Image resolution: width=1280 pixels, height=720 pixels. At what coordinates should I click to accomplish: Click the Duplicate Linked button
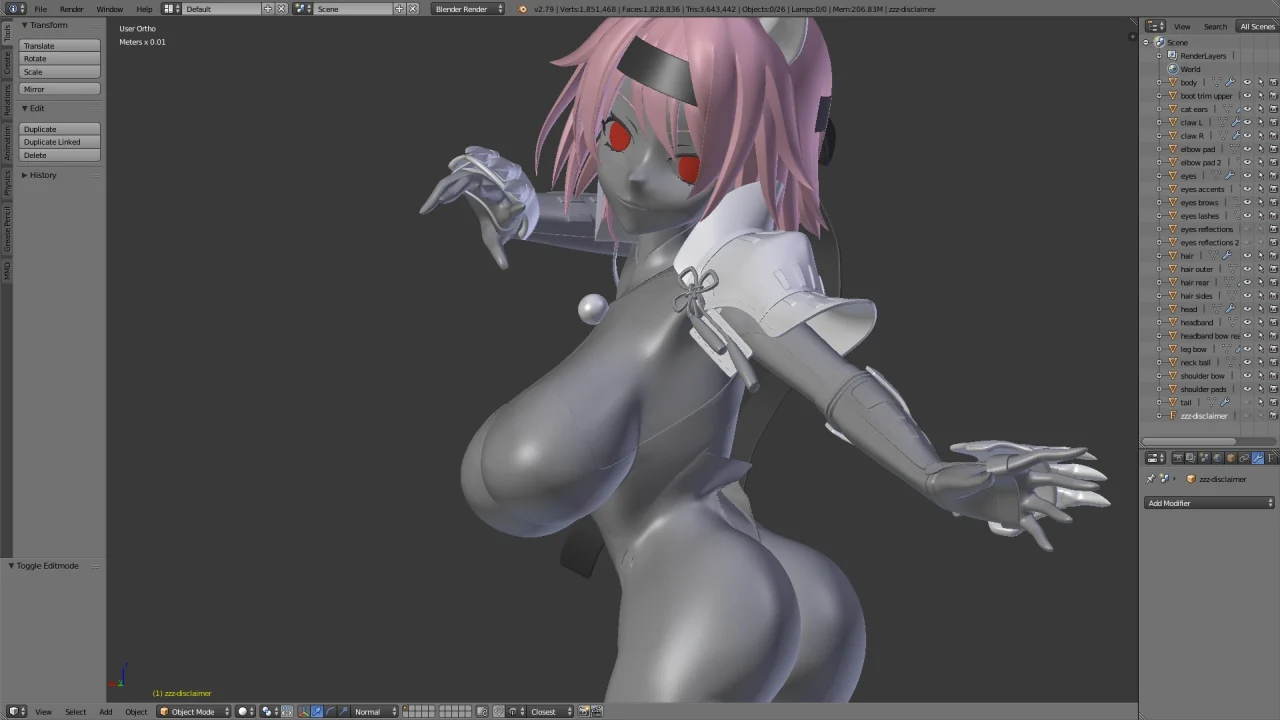pos(60,142)
